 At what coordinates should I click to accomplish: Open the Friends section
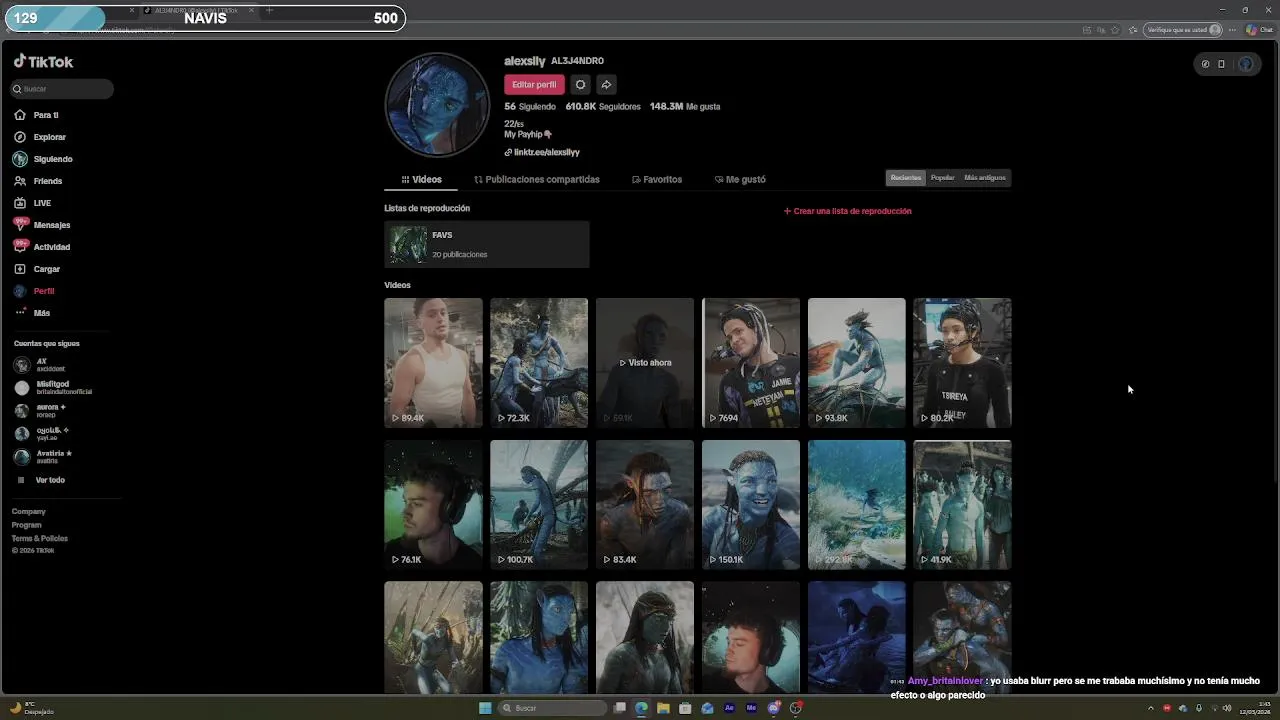[x=47, y=181]
